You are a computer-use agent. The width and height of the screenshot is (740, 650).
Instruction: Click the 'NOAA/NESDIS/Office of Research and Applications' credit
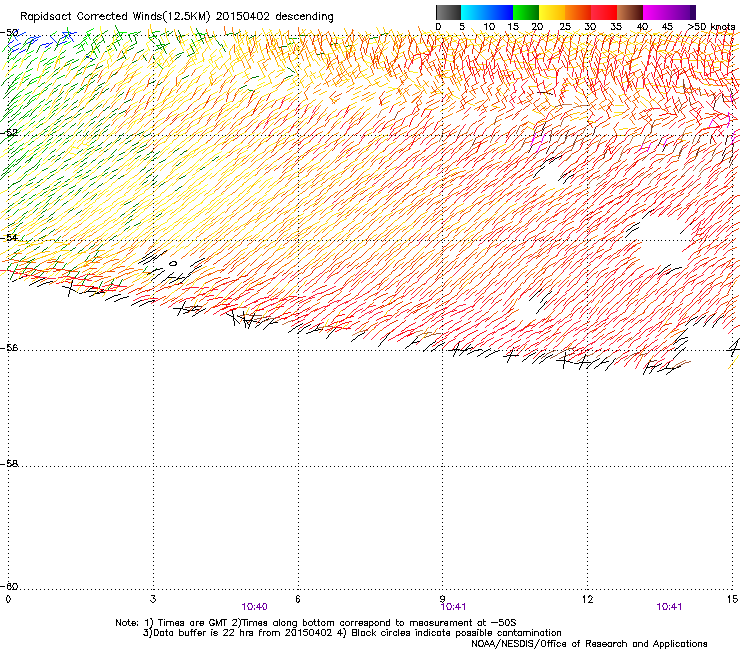pos(589,644)
